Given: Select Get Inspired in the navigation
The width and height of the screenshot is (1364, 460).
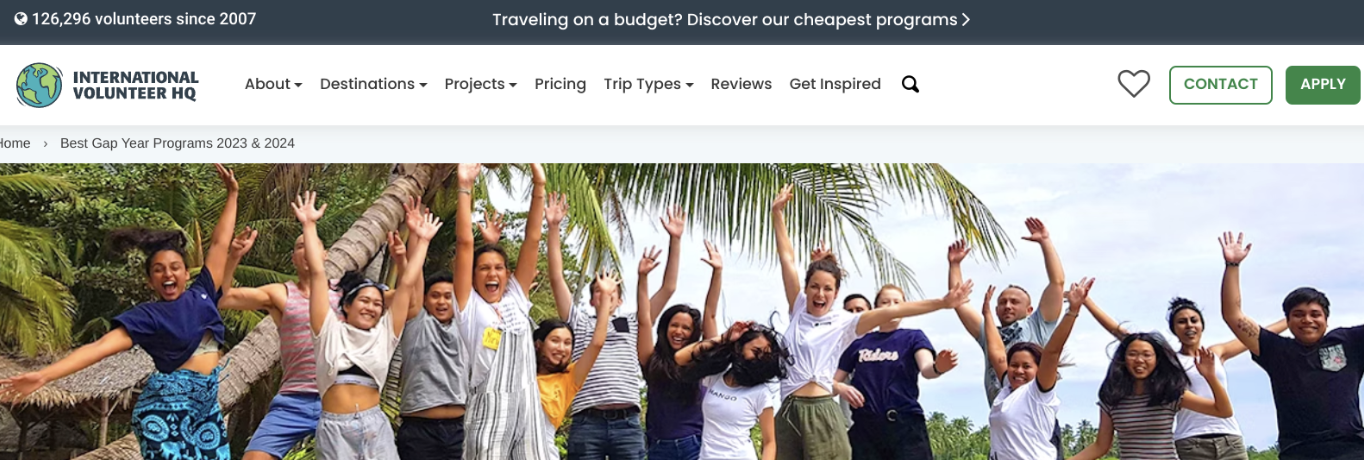Looking at the screenshot, I should click(x=835, y=84).
